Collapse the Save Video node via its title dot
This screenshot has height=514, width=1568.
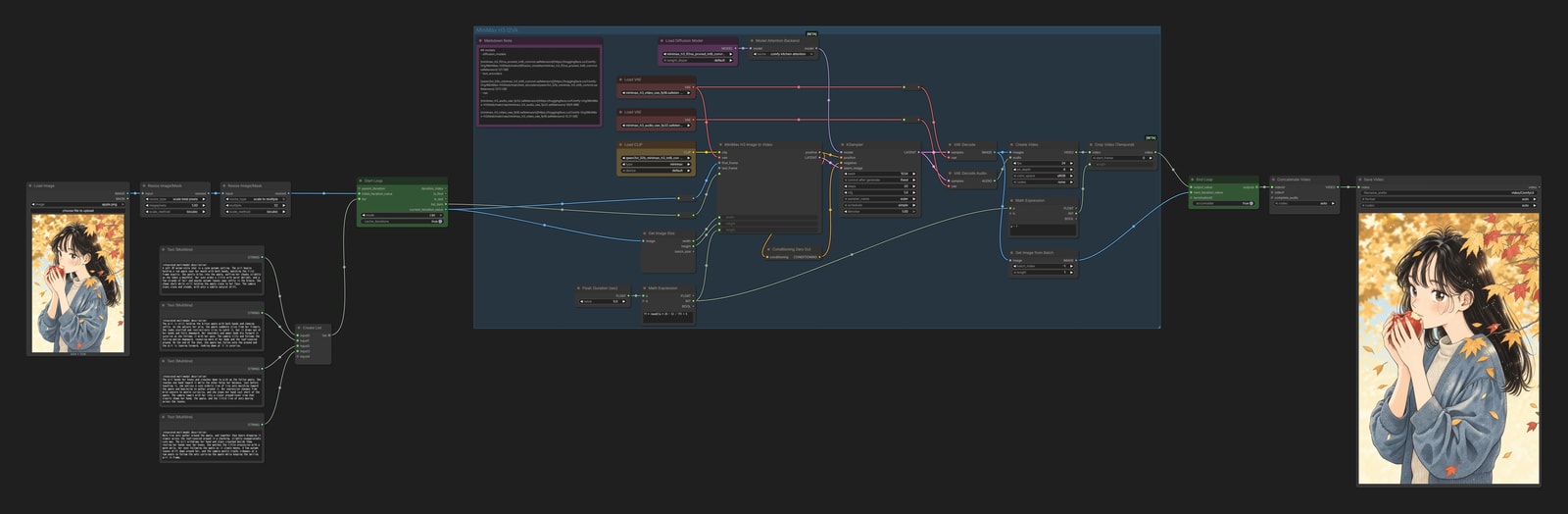(x=1360, y=180)
